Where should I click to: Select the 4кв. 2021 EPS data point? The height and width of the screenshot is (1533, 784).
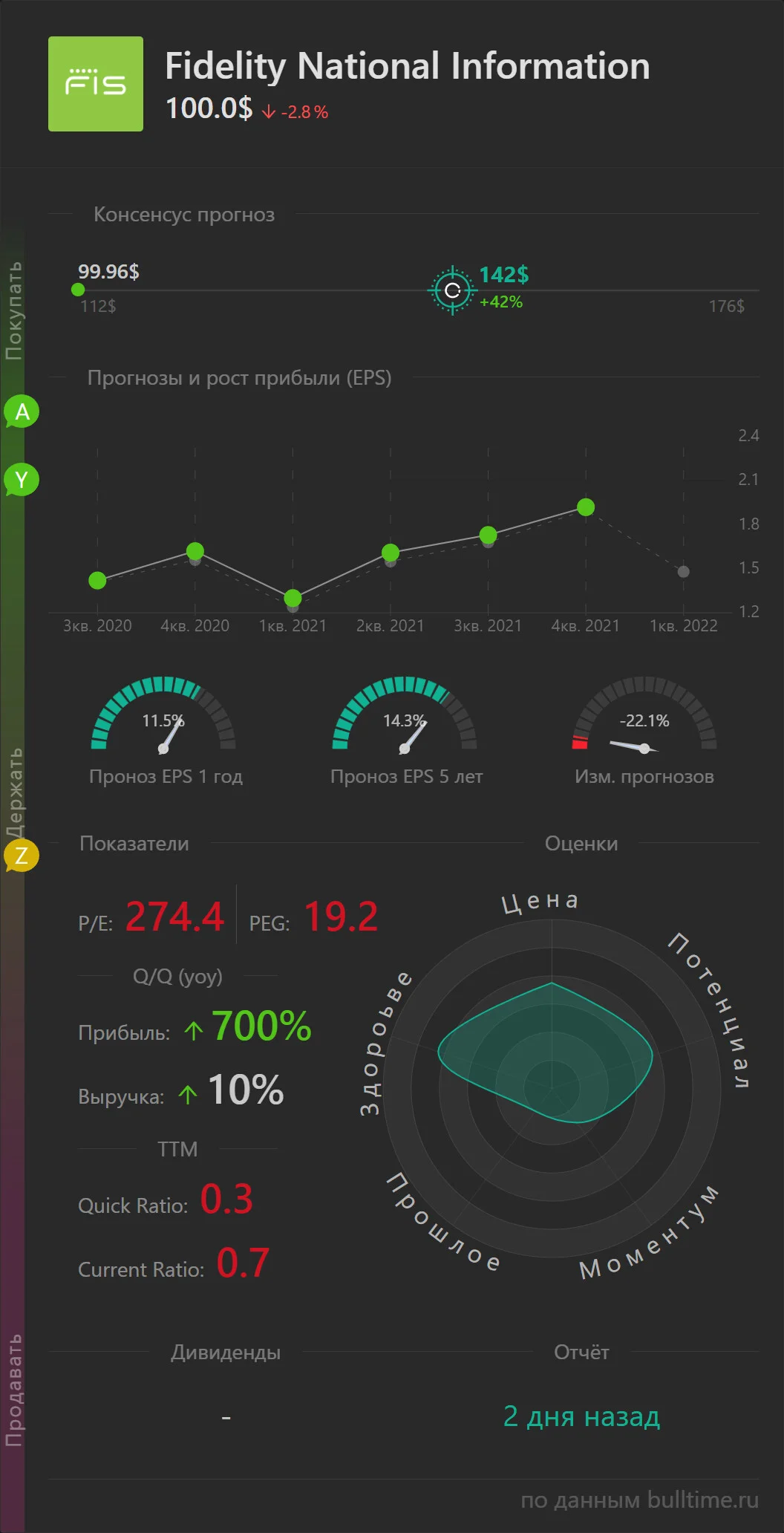[x=586, y=507]
